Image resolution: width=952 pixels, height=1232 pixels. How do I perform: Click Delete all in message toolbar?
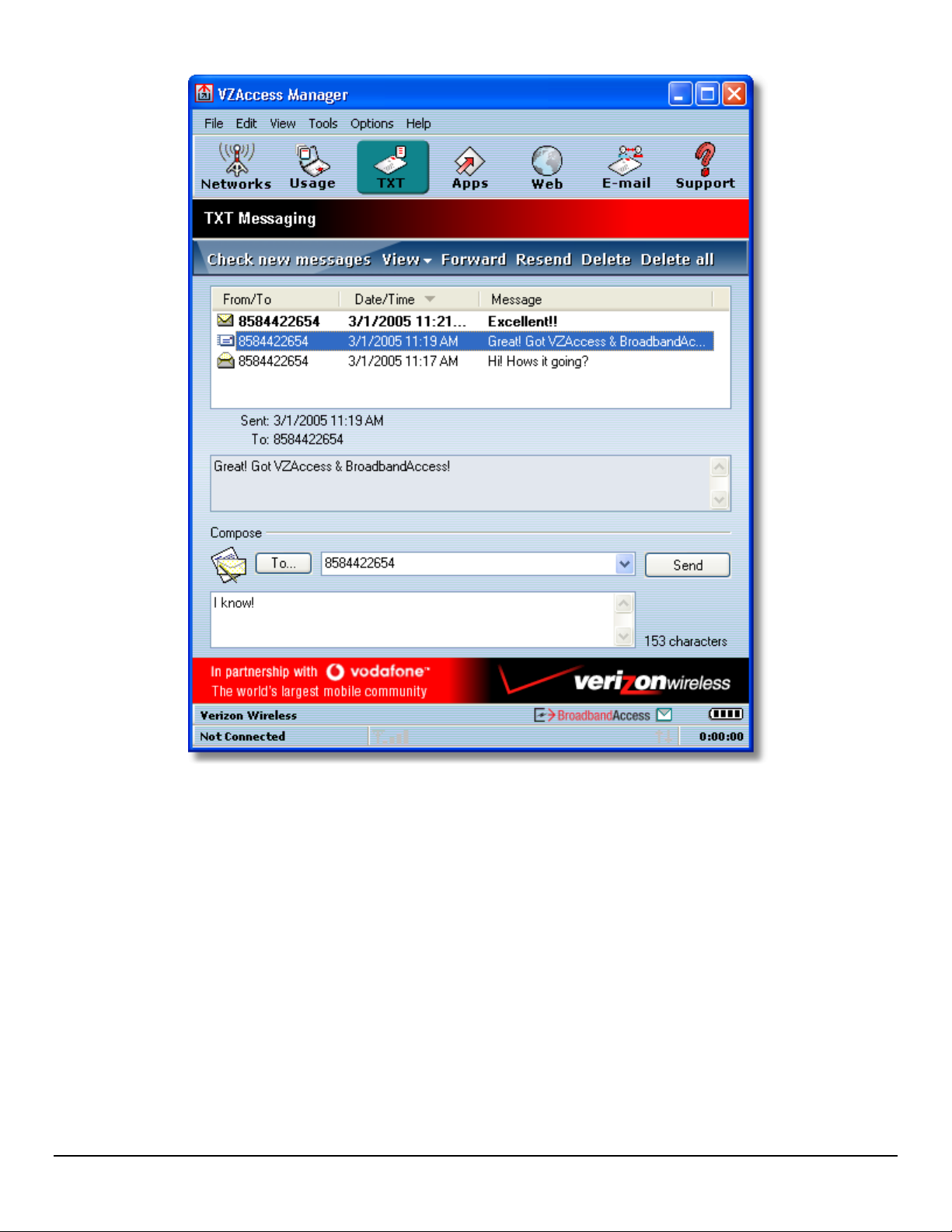click(x=677, y=260)
